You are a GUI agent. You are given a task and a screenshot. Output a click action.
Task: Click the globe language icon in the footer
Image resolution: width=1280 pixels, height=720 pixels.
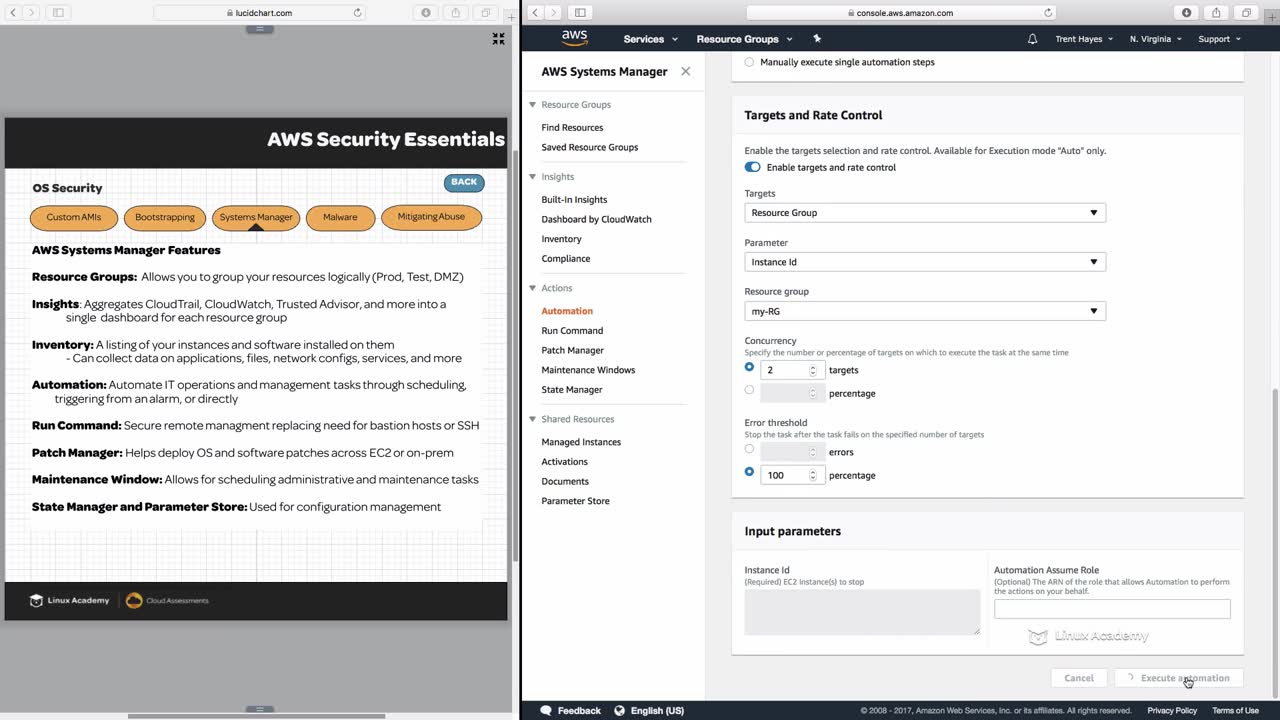(619, 710)
